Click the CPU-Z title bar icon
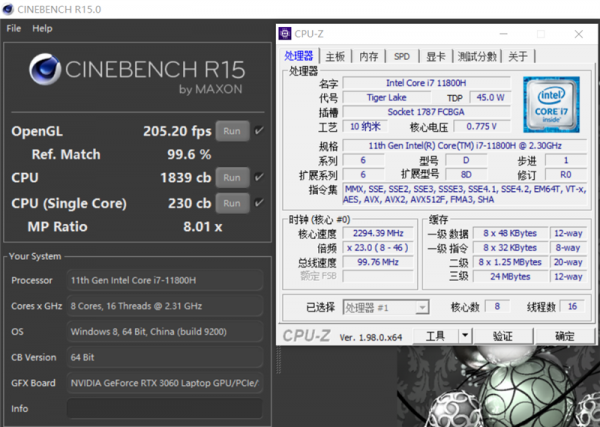 click(284, 33)
